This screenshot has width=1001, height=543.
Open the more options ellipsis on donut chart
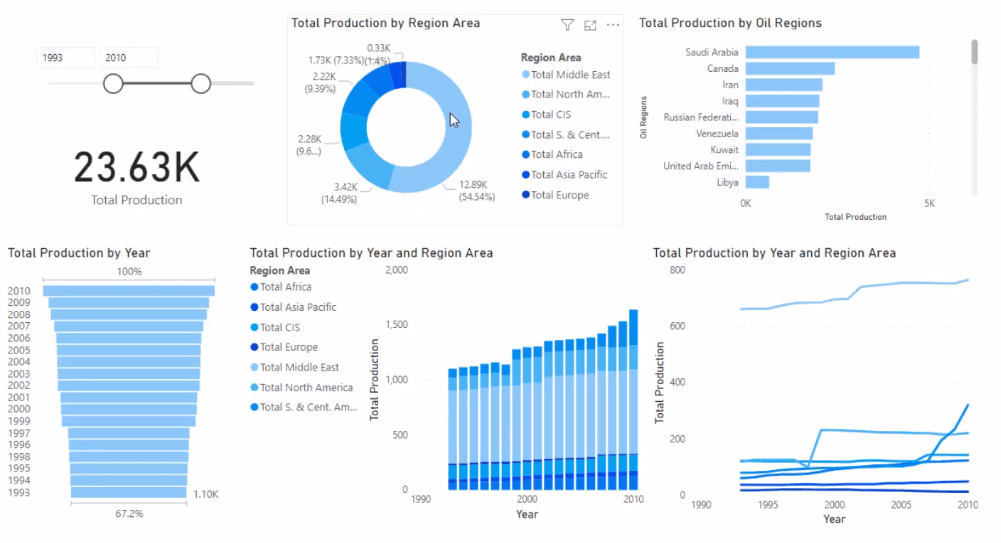613,25
